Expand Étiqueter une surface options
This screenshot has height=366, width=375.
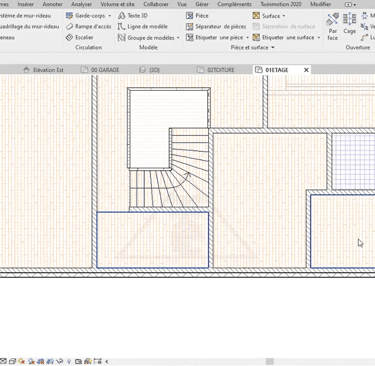(x=319, y=38)
